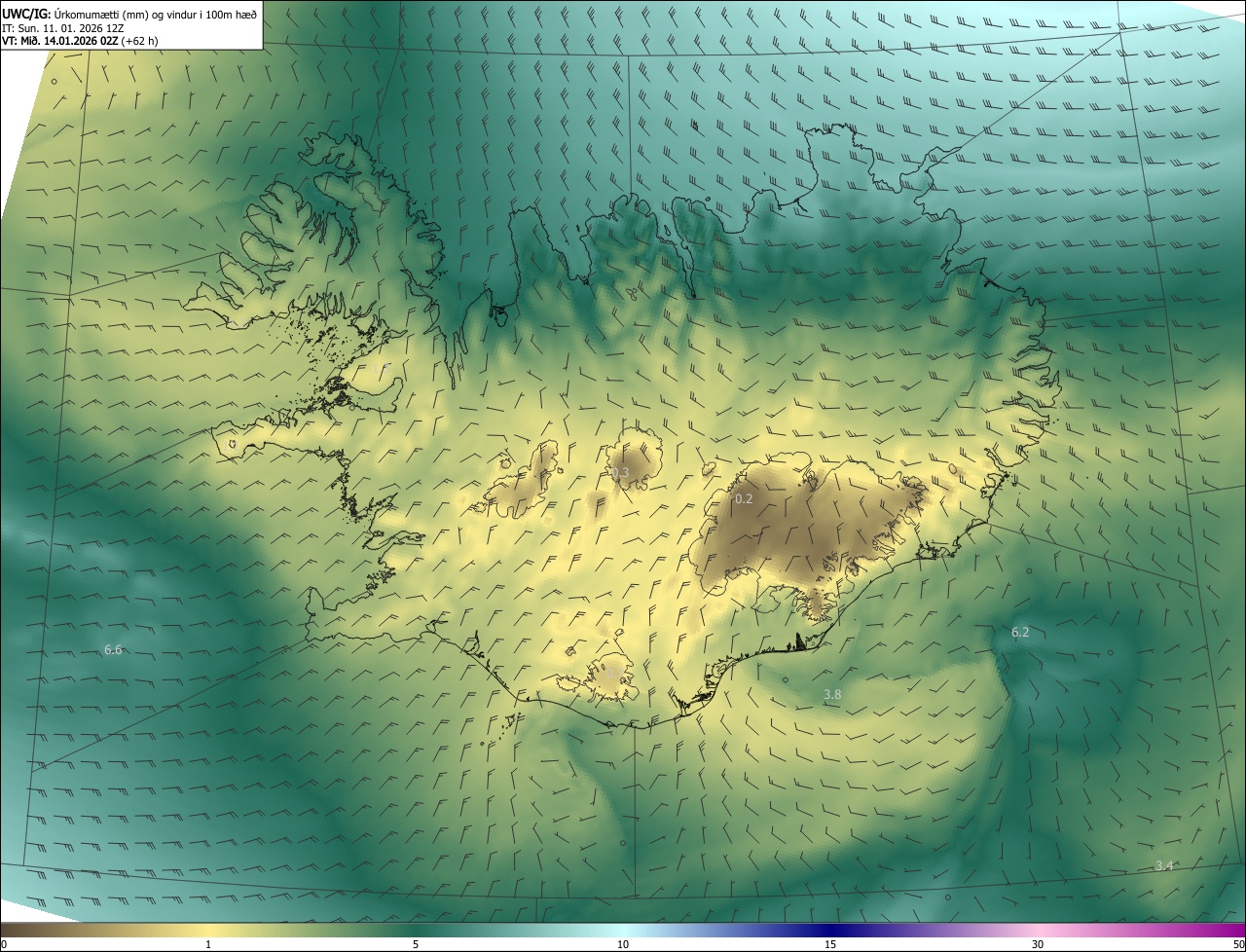Click the 3.4 value label near the bottom right
Viewport: 1246px width, 952px height.
[1163, 866]
